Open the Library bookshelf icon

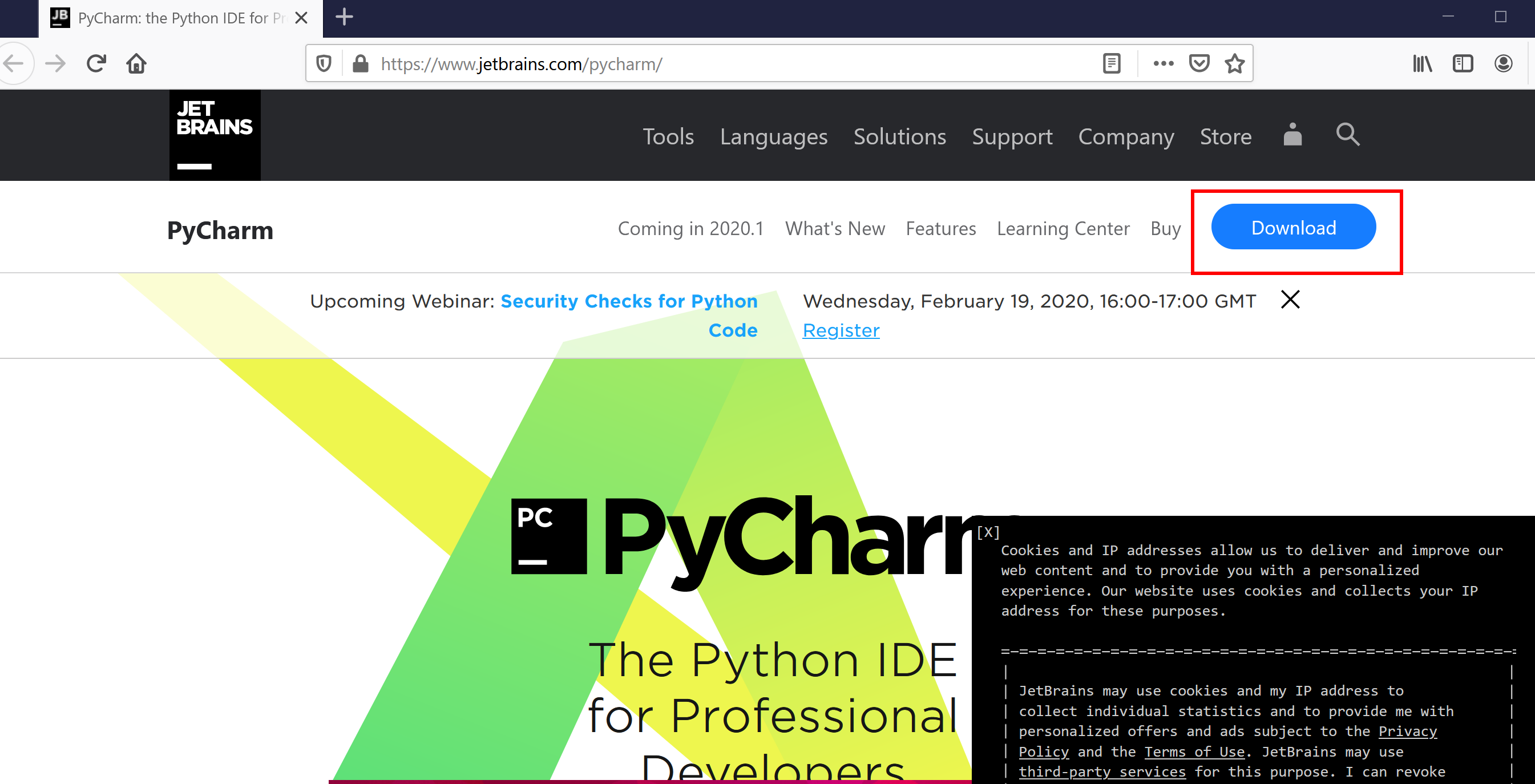click(x=1423, y=63)
